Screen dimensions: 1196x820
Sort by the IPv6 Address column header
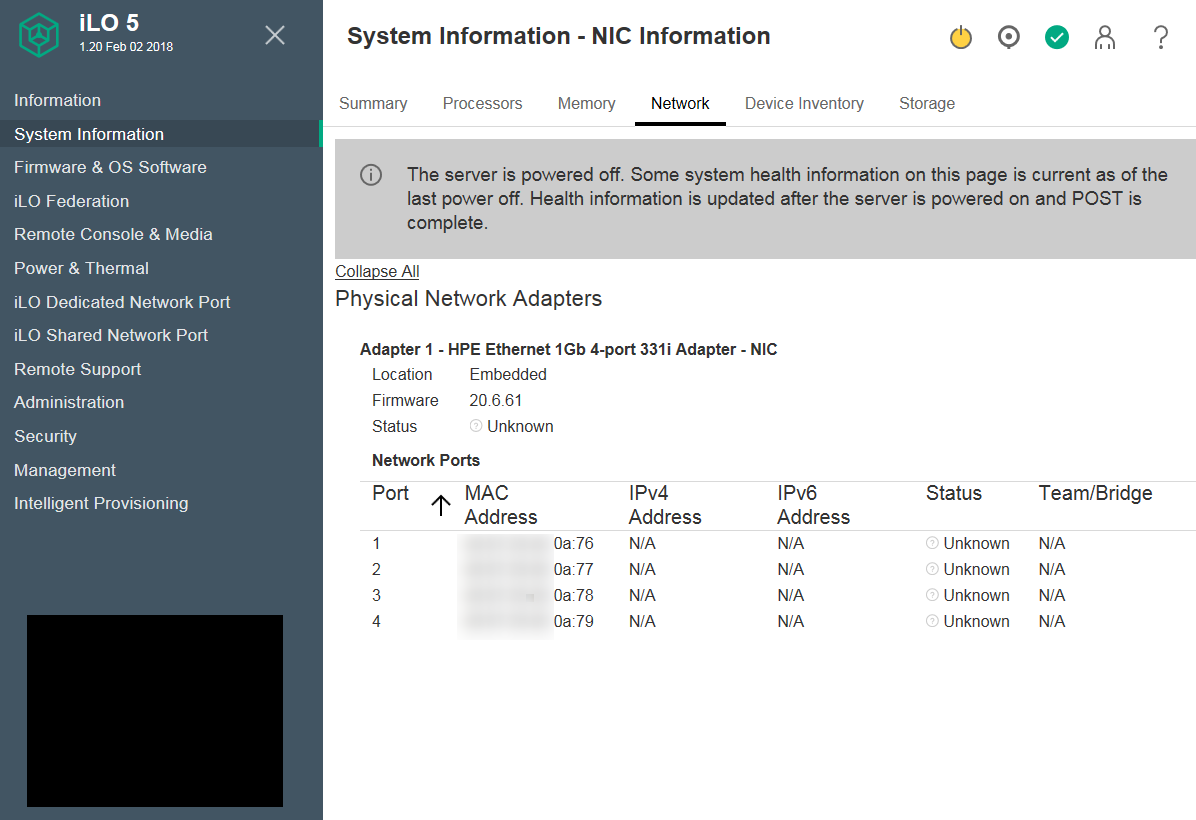pos(814,505)
